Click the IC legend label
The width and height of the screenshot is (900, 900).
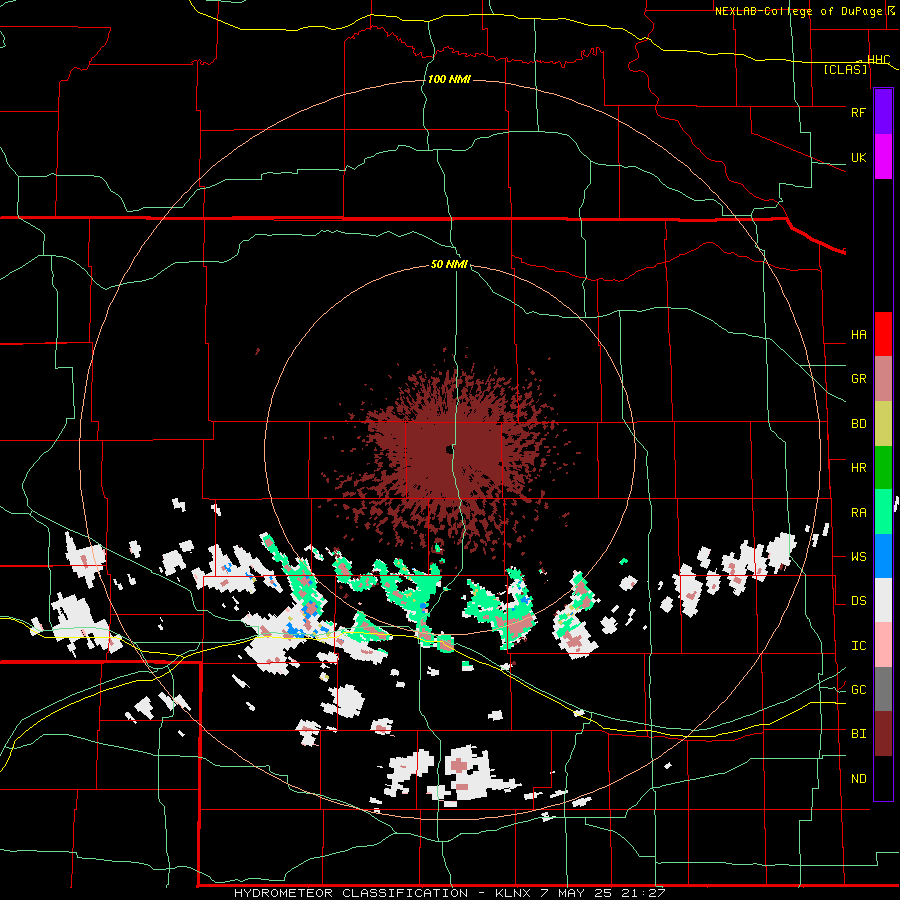[858, 645]
